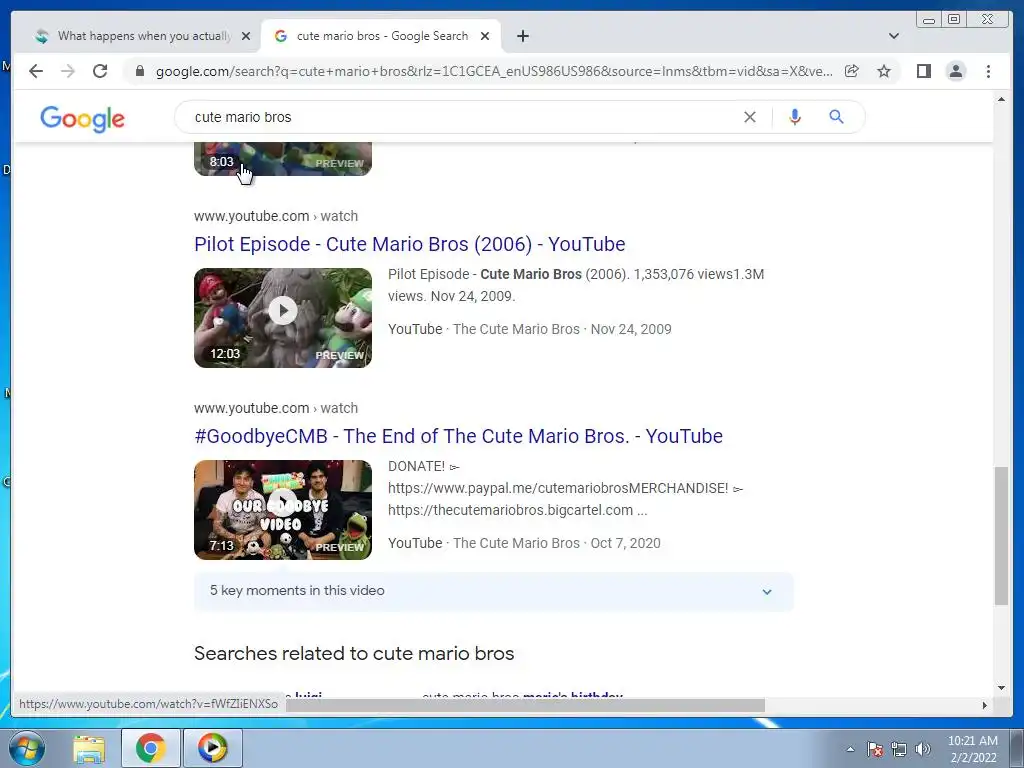
Task: Open the network tray icon
Action: click(x=899, y=749)
